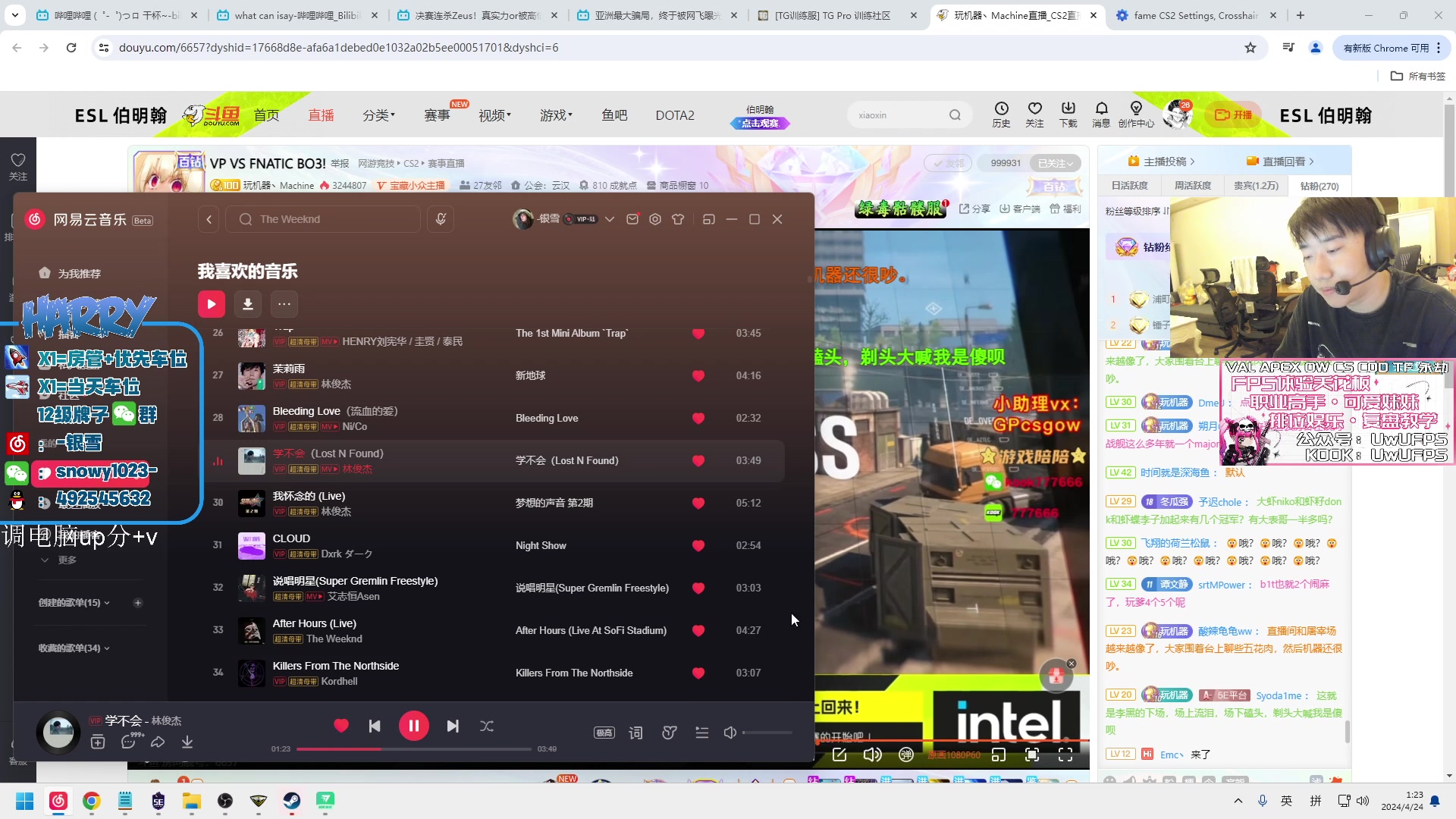
Task: Go back to the previous track
Action: 375,726
